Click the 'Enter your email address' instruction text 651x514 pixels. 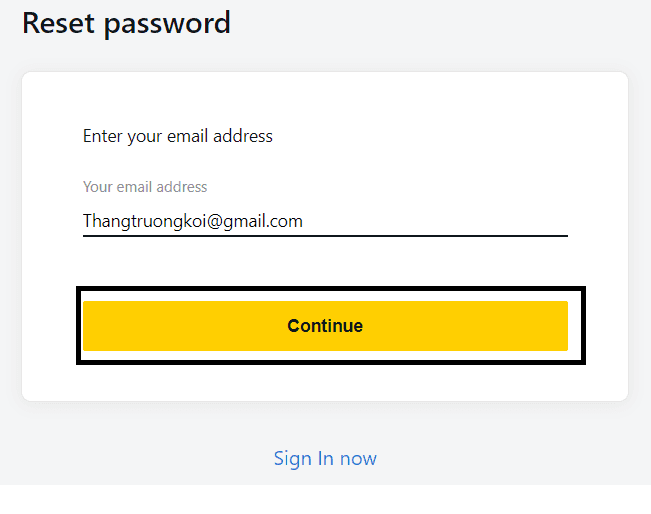[x=178, y=136]
